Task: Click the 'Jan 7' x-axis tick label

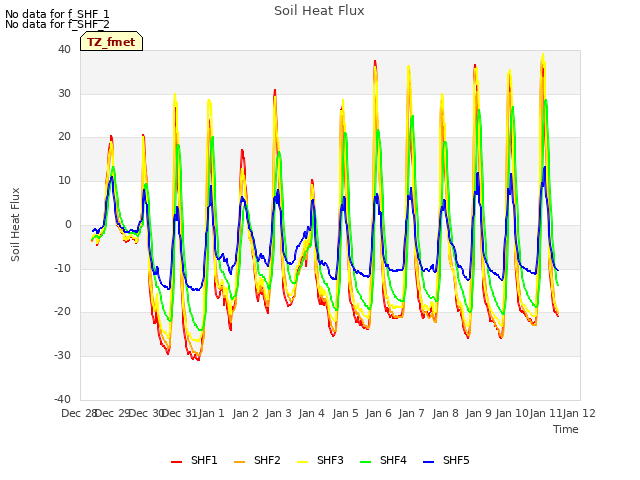Action: click(x=412, y=413)
